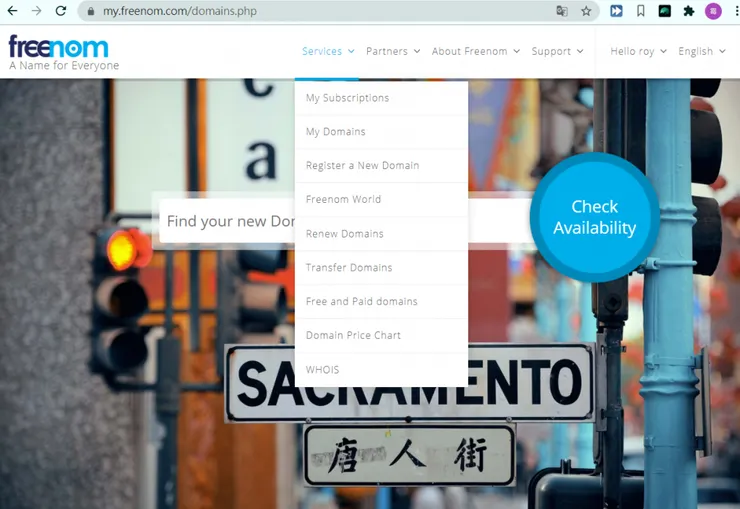Choose My Domains in the dropdown

pyautogui.click(x=381, y=132)
